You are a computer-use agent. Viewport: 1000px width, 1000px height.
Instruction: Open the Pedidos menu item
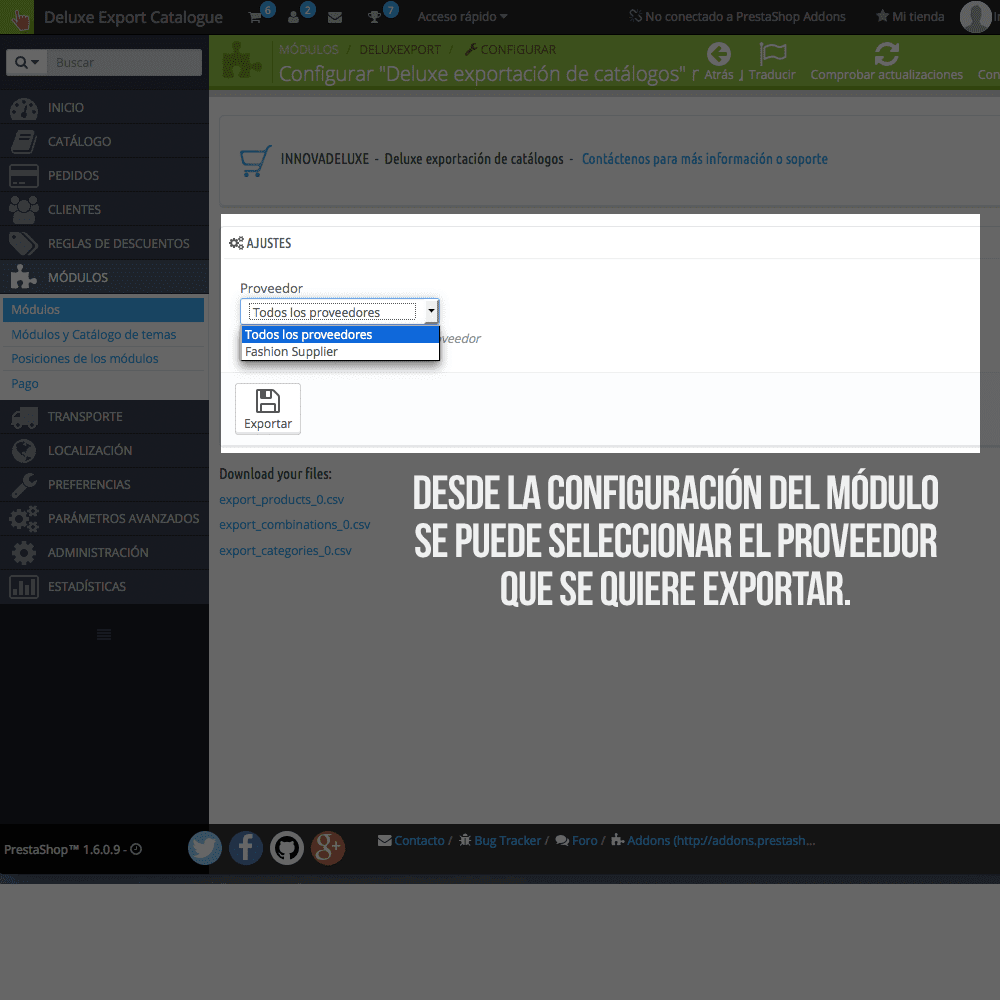pos(104,175)
